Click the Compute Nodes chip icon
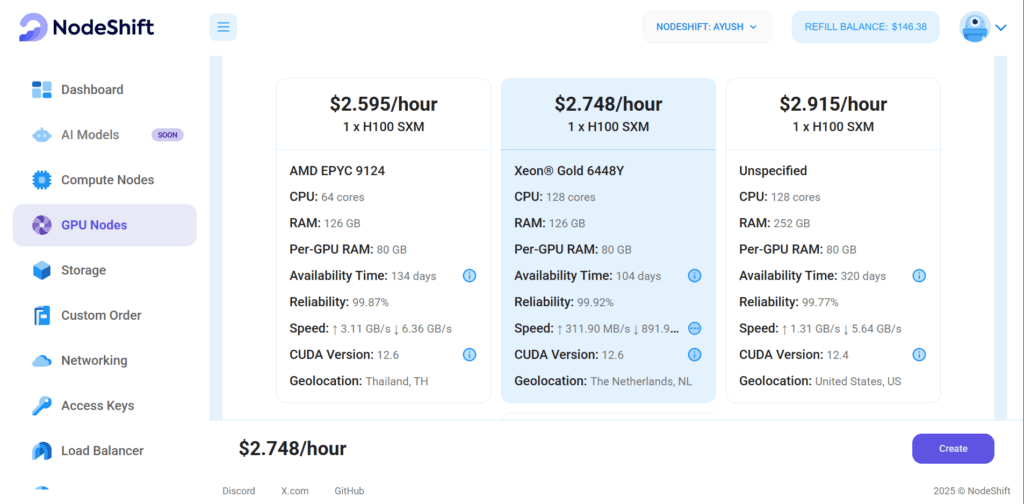Image resolution: width=1024 pixels, height=504 pixels. coord(42,180)
